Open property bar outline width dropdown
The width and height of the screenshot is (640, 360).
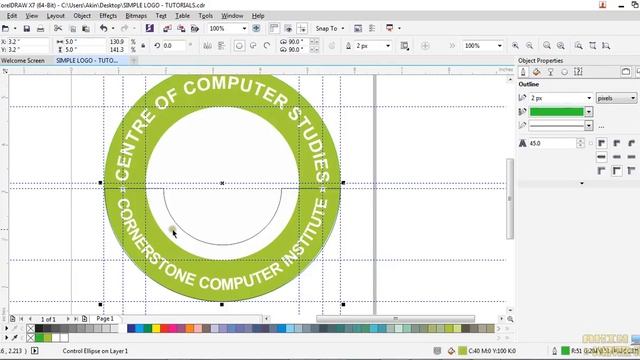point(388,46)
